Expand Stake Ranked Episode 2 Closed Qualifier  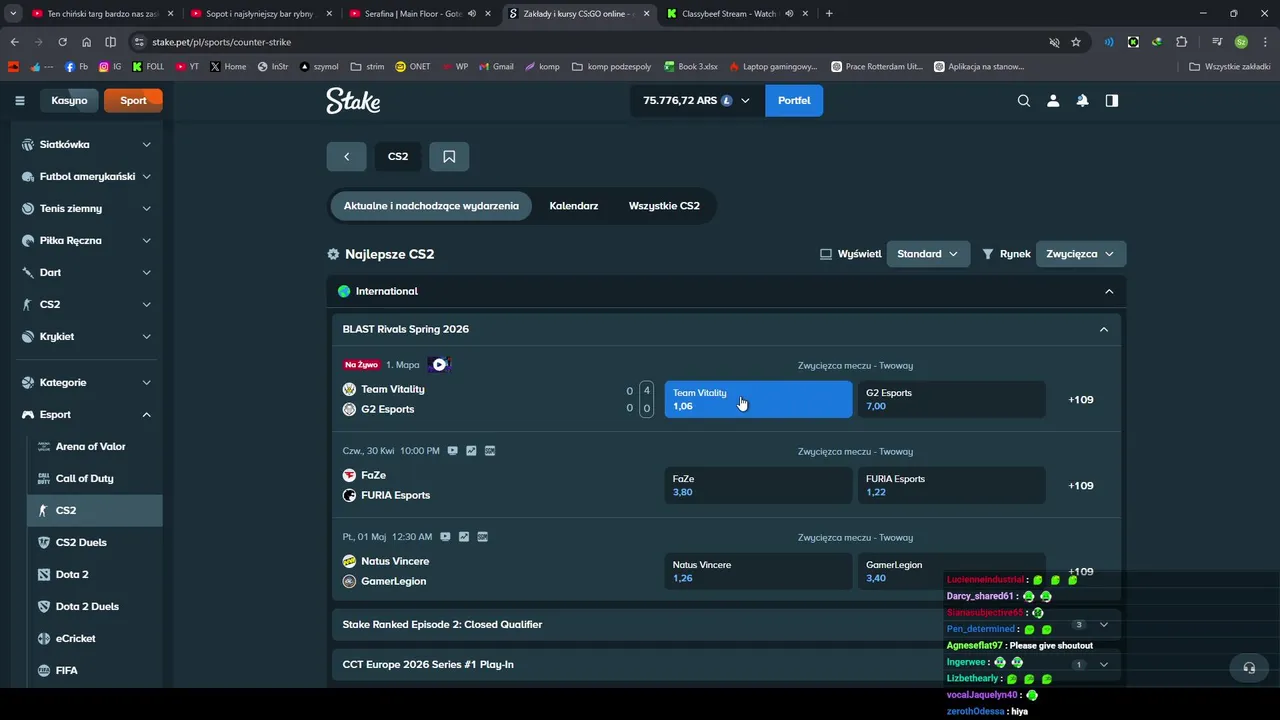tap(1104, 624)
